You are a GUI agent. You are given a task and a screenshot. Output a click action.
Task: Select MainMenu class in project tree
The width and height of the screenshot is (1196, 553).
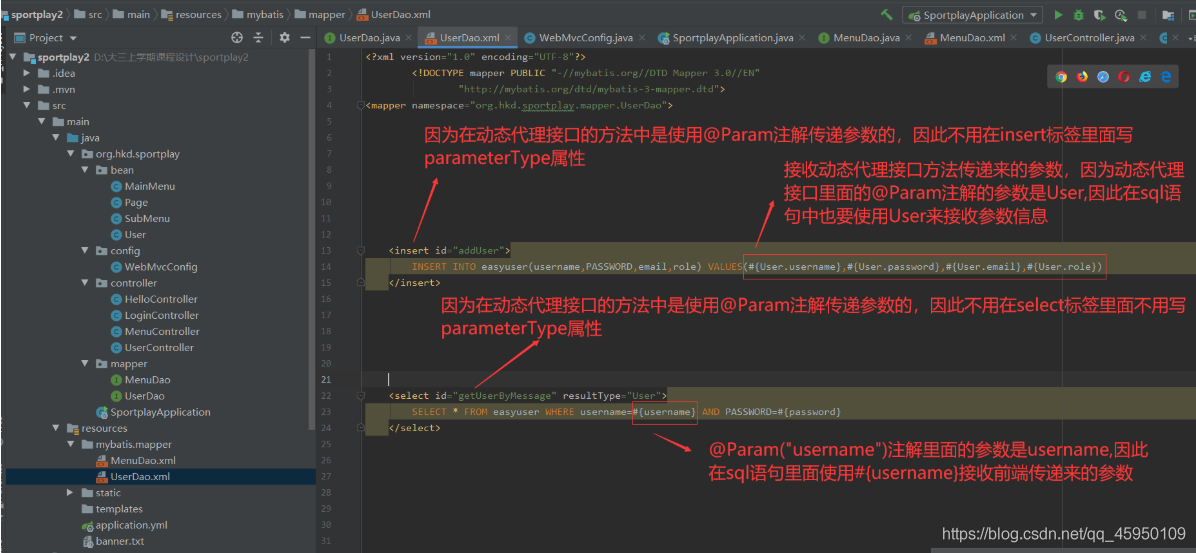[143, 186]
